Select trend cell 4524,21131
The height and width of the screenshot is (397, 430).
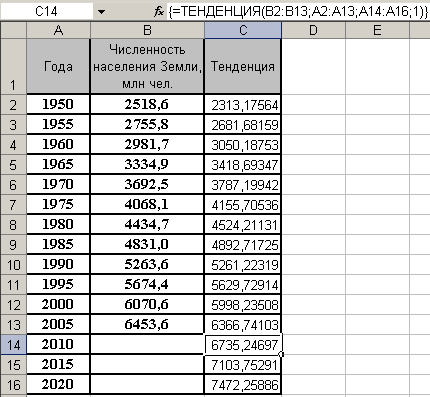click(x=243, y=225)
